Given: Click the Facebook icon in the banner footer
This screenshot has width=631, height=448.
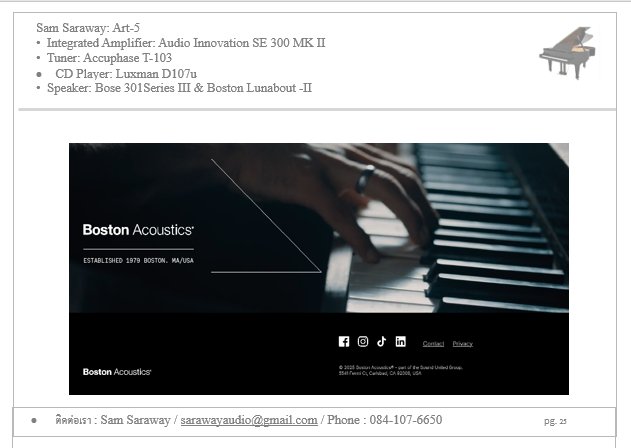Looking at the screenshot, I should [x=344, y=342].
